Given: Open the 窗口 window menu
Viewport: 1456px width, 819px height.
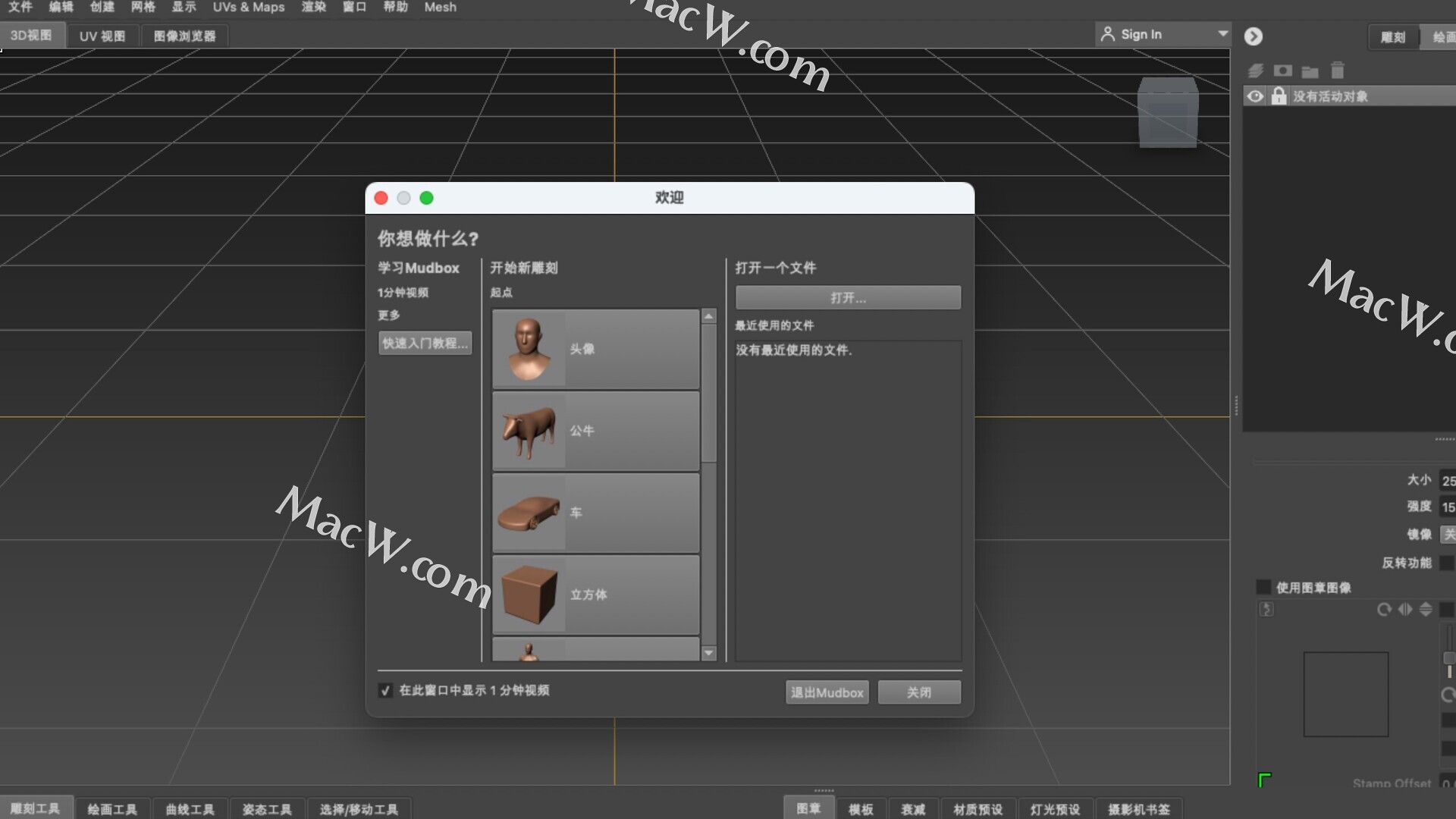Looking at the screenshot, I should pos(354,7).
